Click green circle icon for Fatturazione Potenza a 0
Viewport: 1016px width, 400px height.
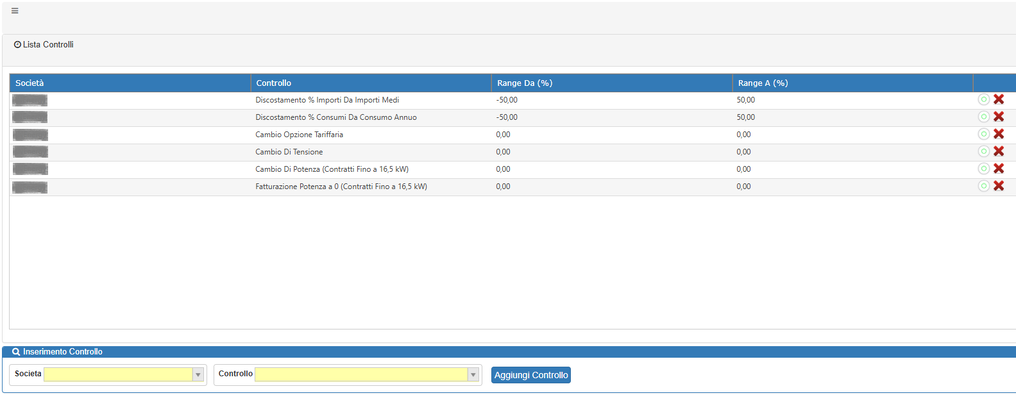pyautogui.click(x=984, y=186)
